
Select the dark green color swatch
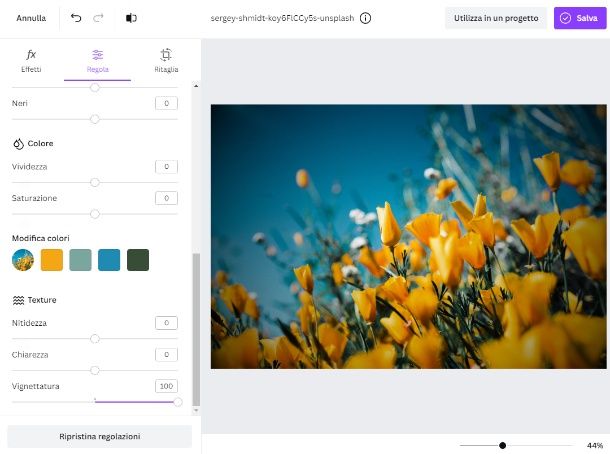(138, 260)
